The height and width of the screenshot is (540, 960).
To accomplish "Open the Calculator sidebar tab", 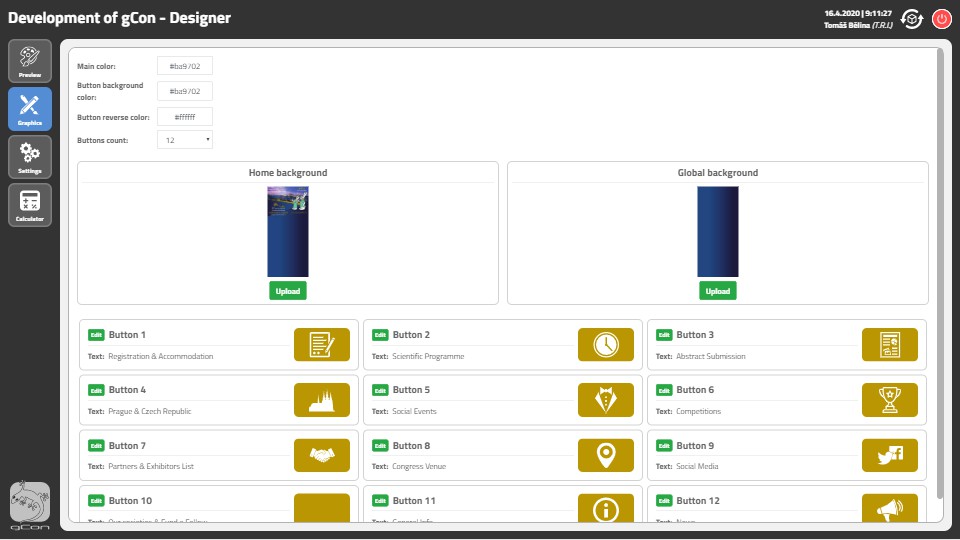I will [x=30, y=205].
